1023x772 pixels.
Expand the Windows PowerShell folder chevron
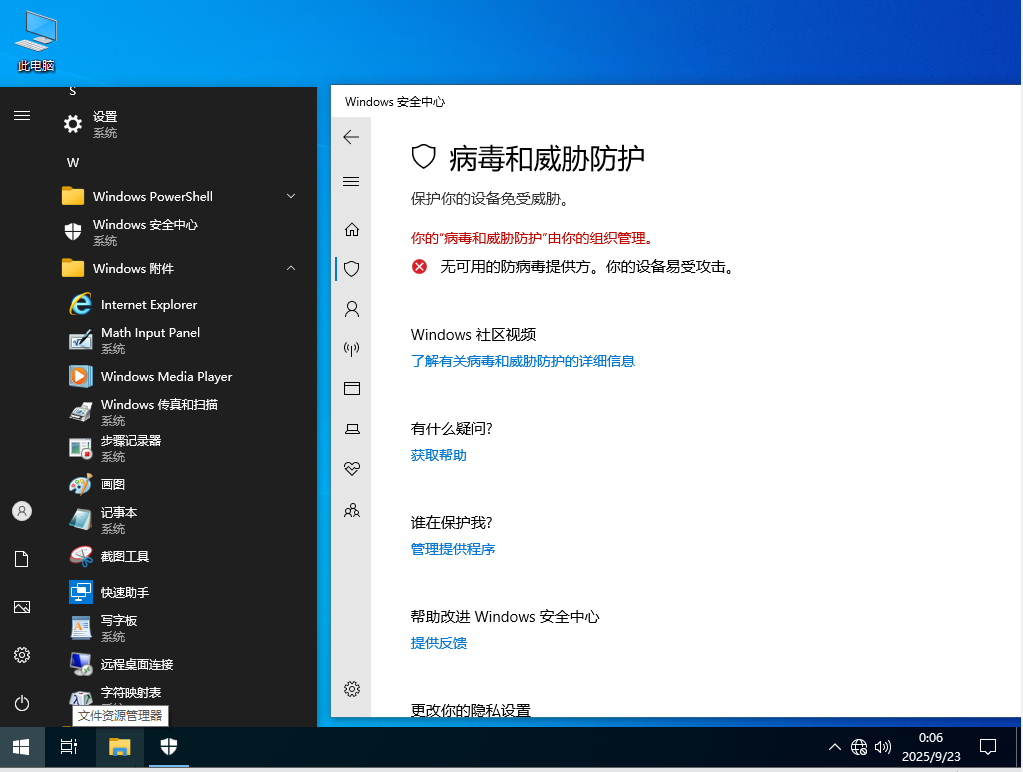point(291,196)
